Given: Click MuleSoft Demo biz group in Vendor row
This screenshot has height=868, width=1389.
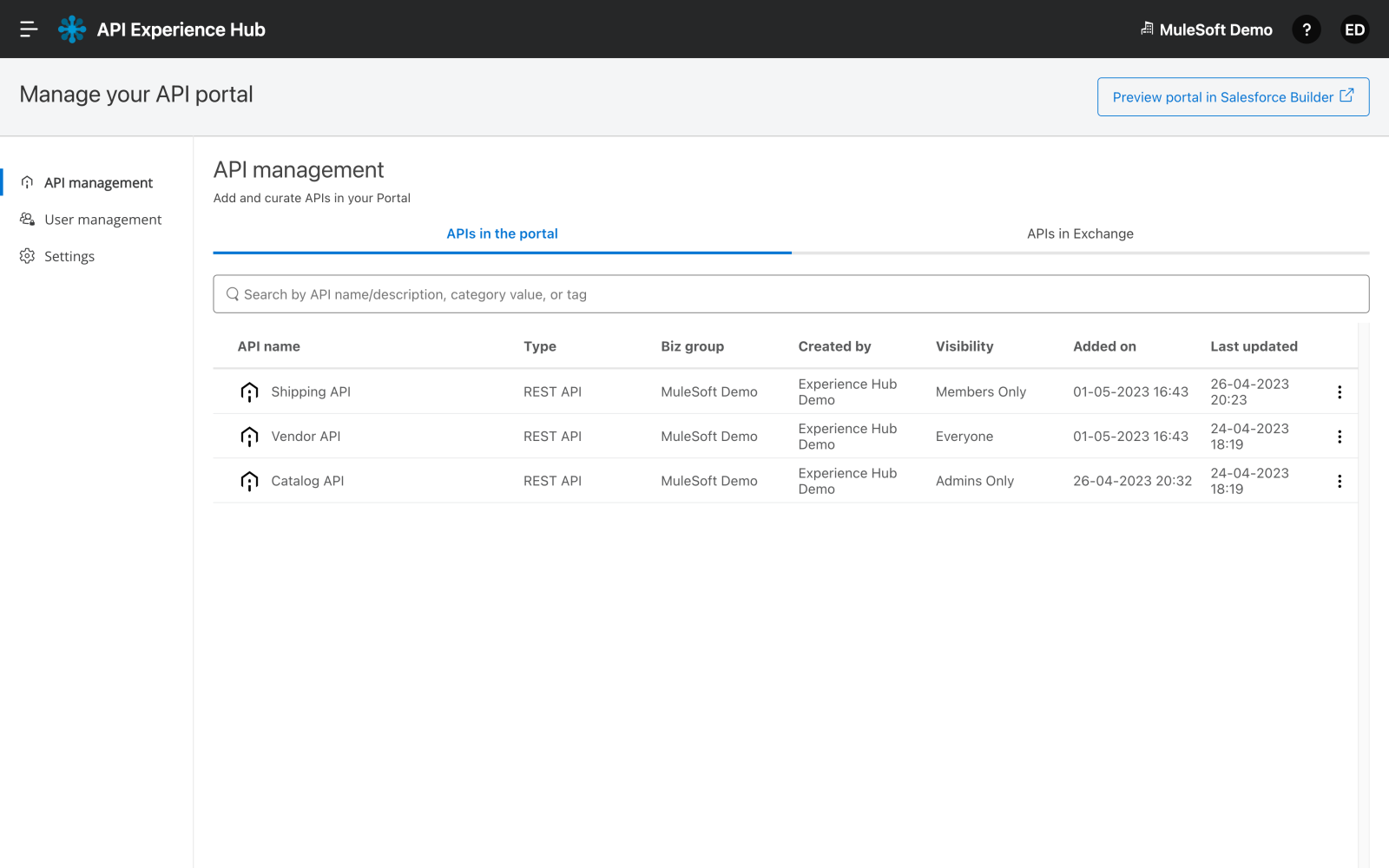Looking at the screenshot, I should (x=709, y=437).
